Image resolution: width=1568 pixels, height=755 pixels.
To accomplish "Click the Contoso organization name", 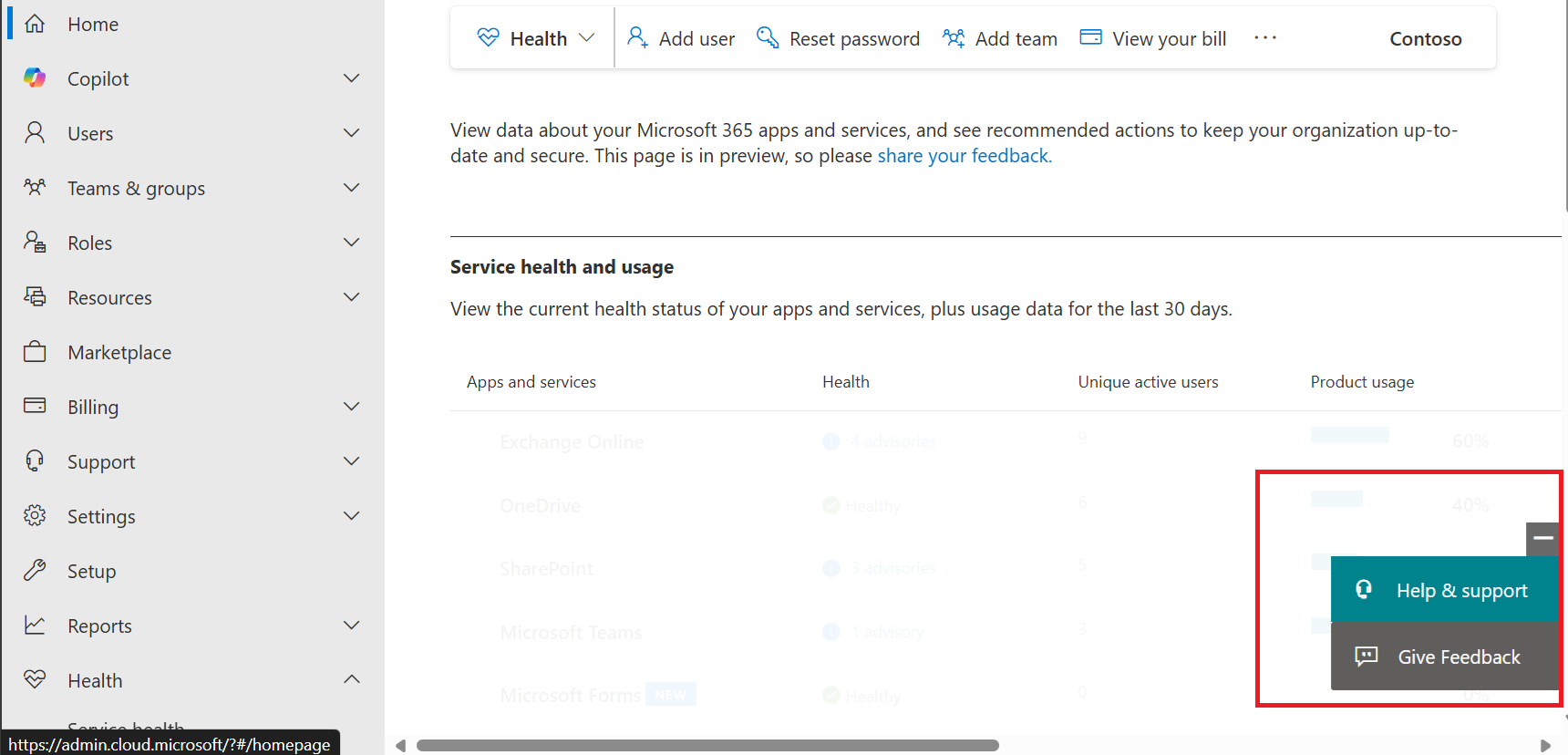I will tap(1425, 39).
